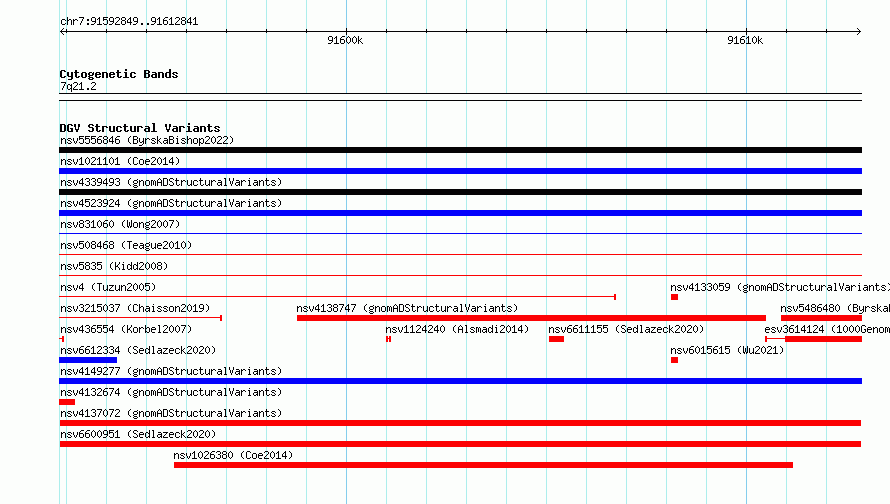The width and height of the screenshot is (890, 504).
Task: Click the nsv4523924 (gnomADStructuralVariants) label
Action: (x=171, y=203)
